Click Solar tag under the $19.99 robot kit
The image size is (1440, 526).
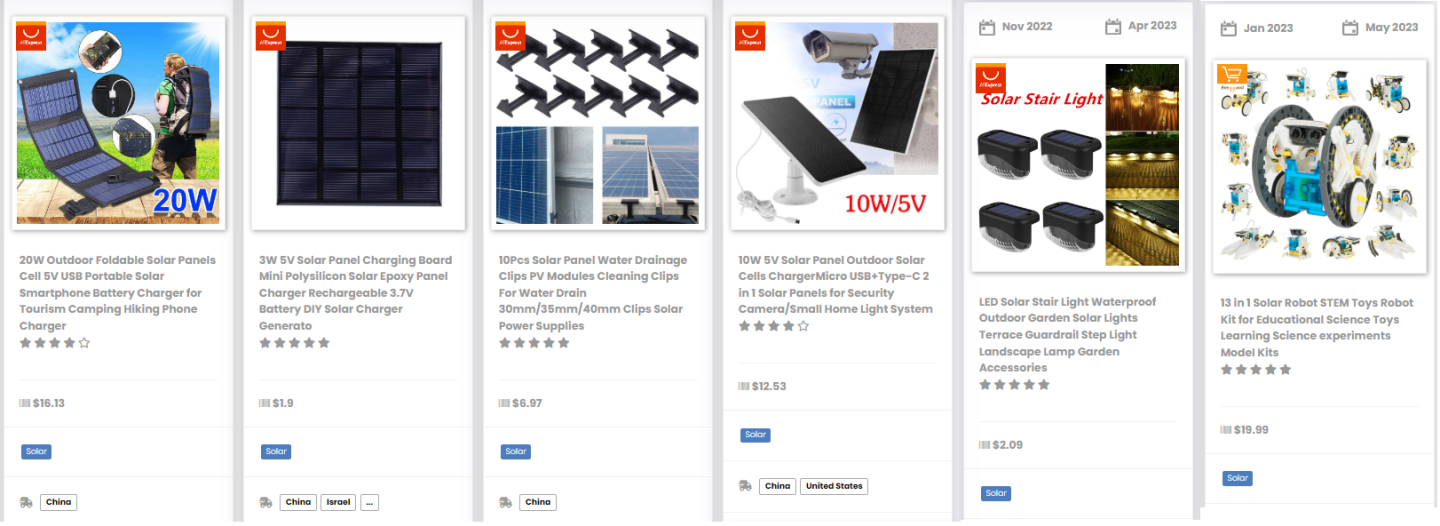[1237, 478]
